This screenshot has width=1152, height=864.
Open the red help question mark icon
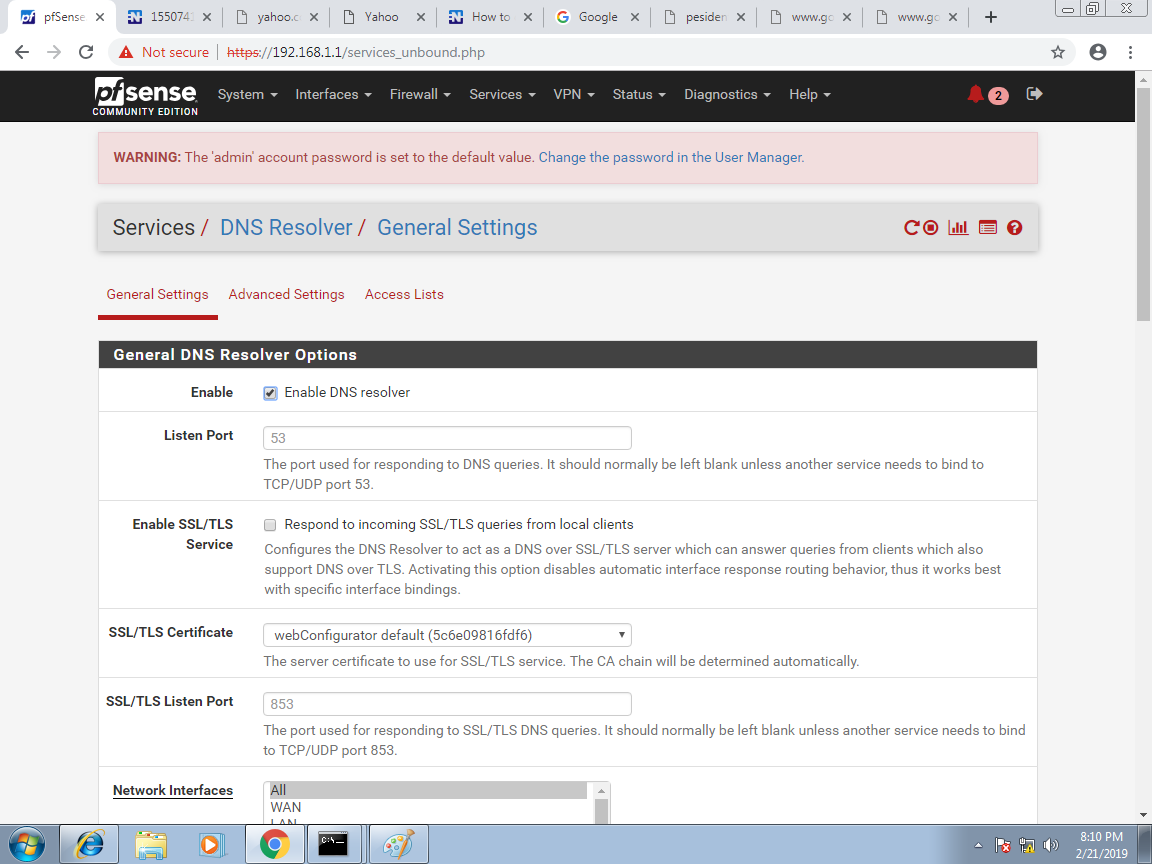coord(1015,228)
